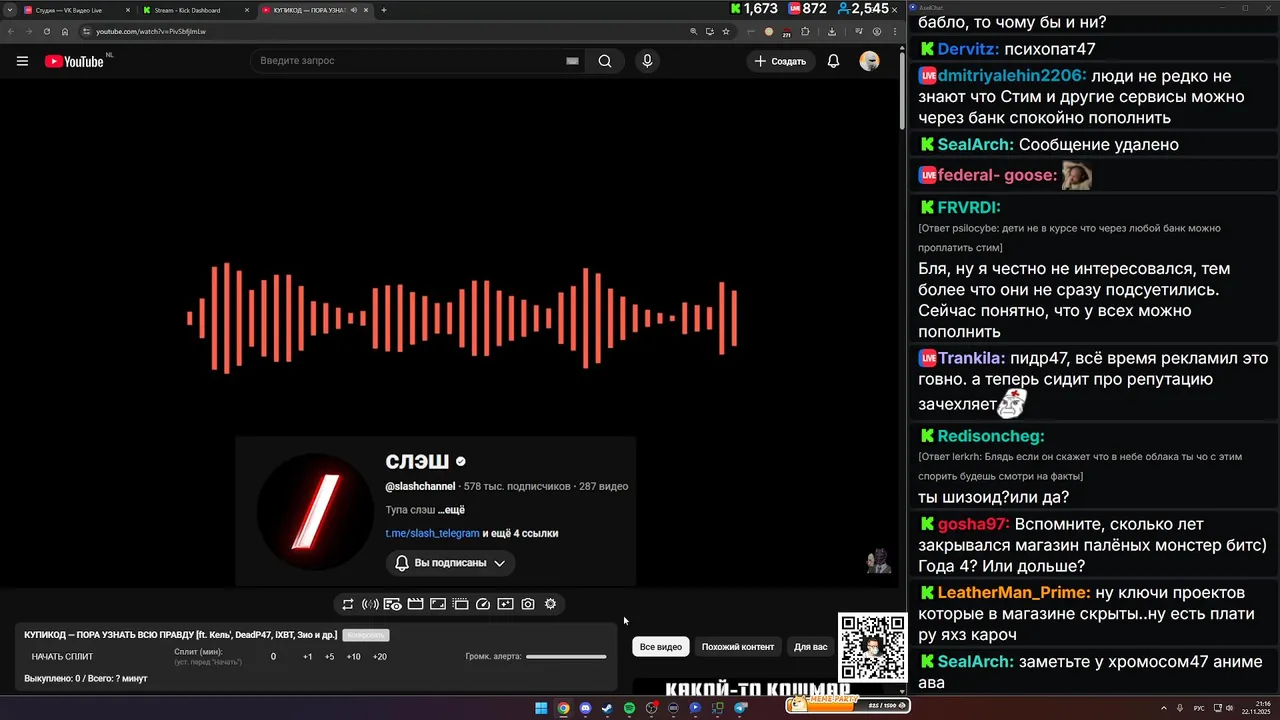Image resolution: width=1280 pixels, height=720 pixels.
Task: Expand the 'Вы подписаны' subscription dropdown
Action: coord(450,563)
